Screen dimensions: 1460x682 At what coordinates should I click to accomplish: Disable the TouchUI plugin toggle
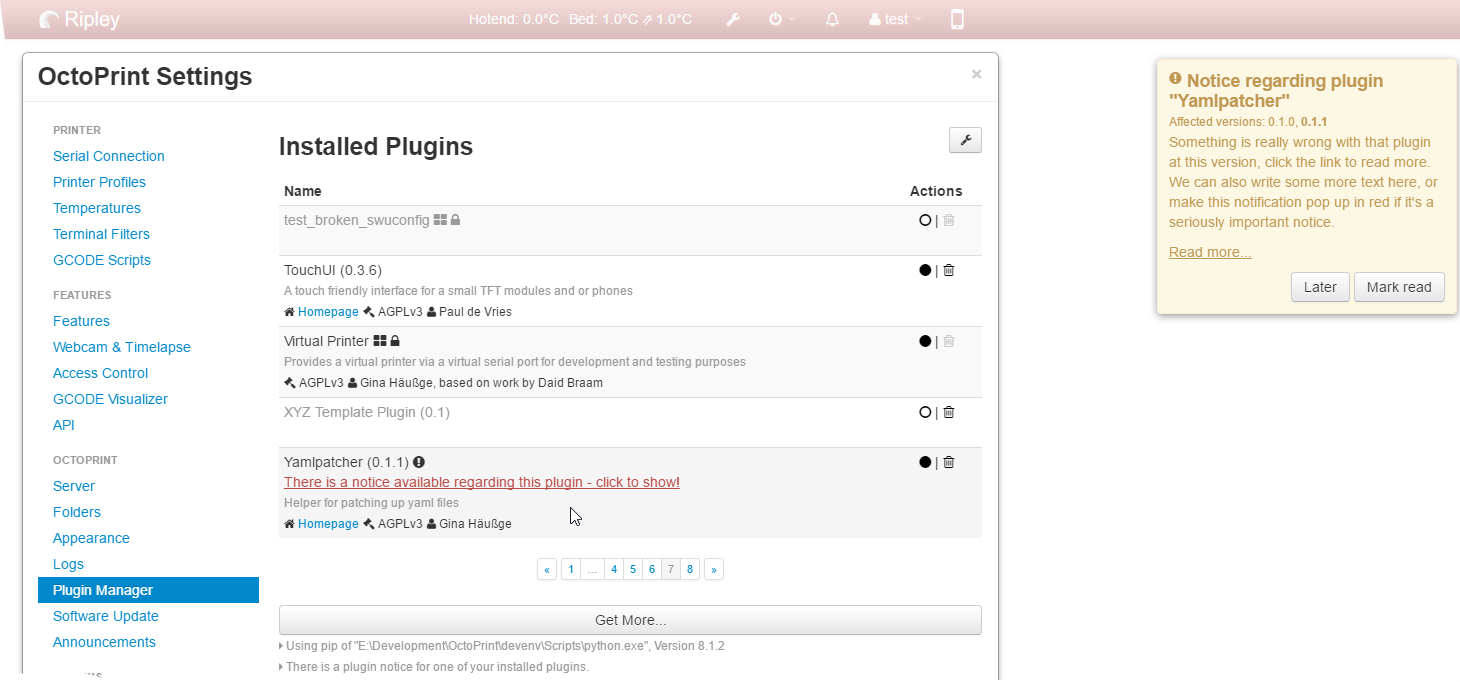[925, 270]
